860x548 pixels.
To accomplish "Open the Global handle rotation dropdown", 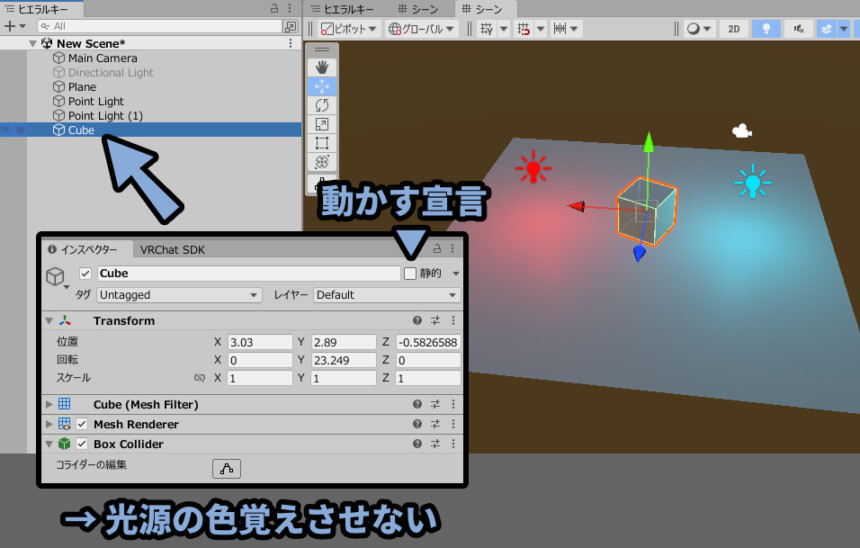I will 421,29.
